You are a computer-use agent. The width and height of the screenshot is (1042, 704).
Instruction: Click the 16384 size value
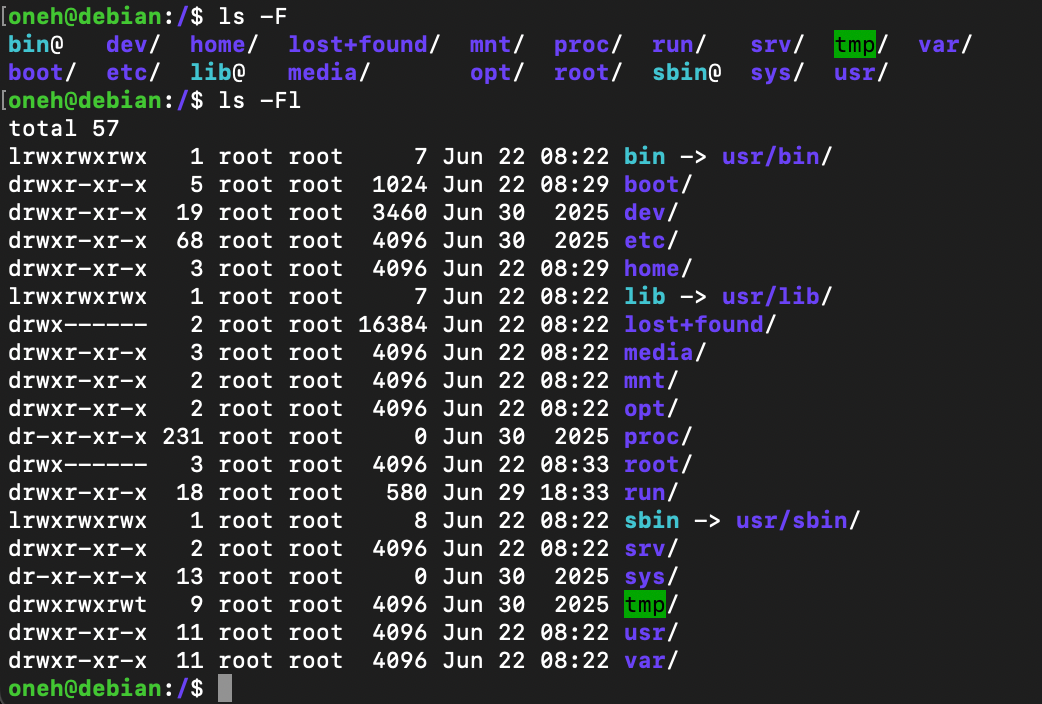pyautogui.click(x=392, y=324)
